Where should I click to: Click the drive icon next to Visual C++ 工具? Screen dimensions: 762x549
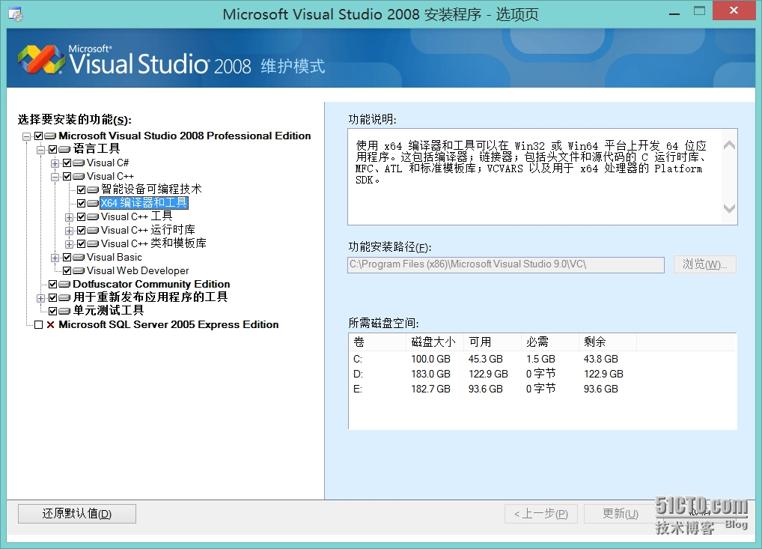pos(93,217)
